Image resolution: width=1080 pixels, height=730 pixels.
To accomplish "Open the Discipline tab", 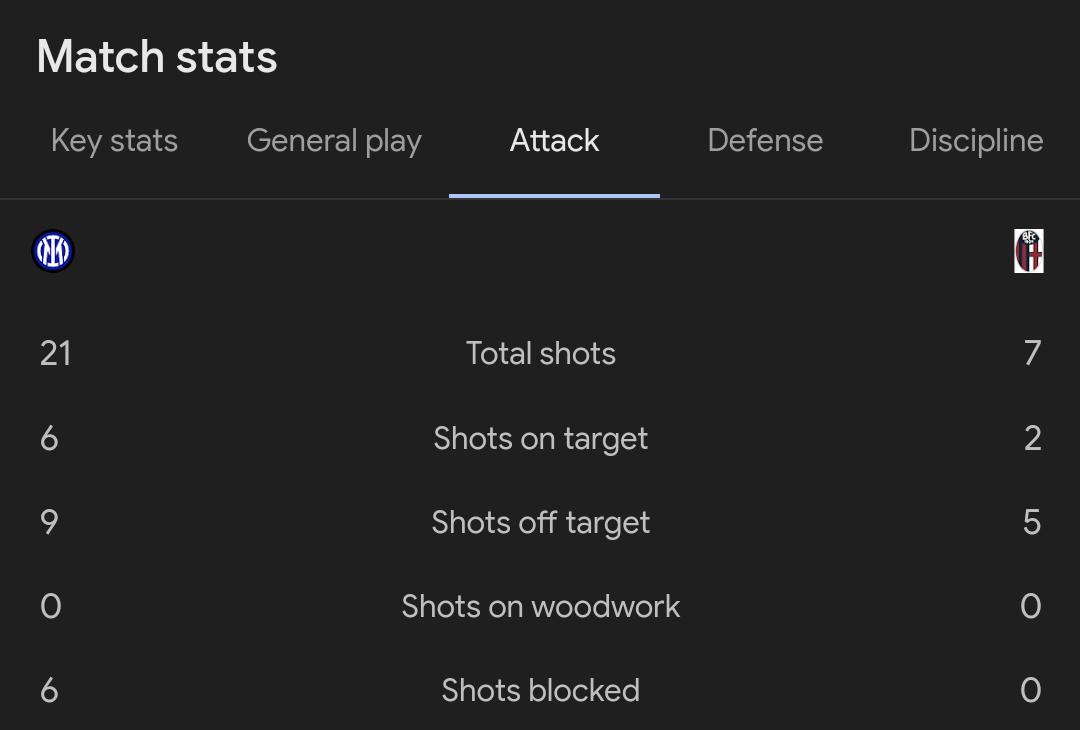I will [976, 140].
